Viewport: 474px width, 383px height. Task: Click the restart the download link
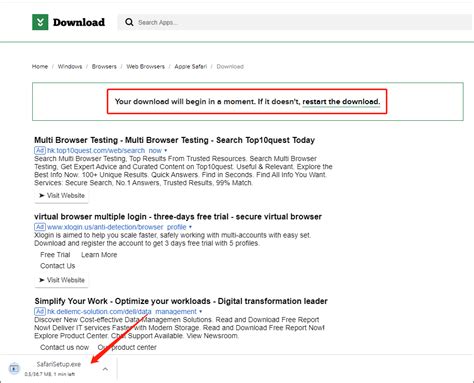341,101
